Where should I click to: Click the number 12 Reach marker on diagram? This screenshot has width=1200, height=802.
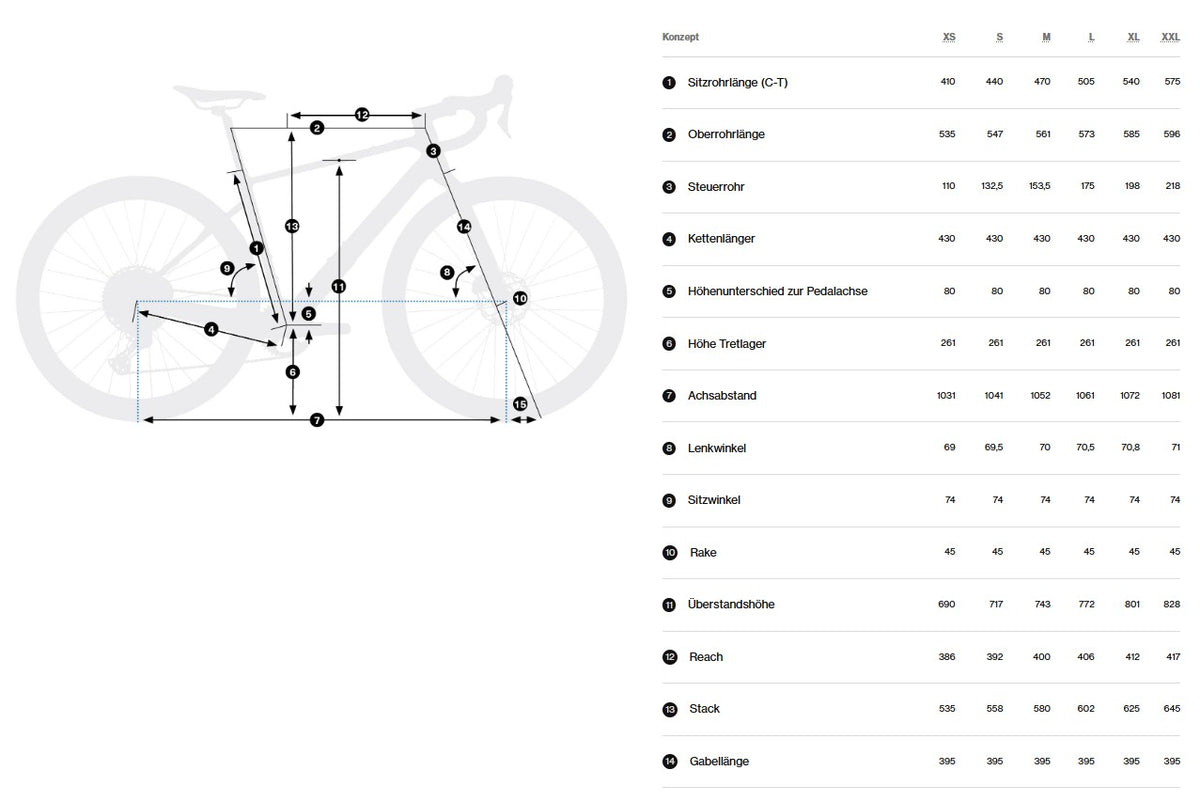pos(362,115)
